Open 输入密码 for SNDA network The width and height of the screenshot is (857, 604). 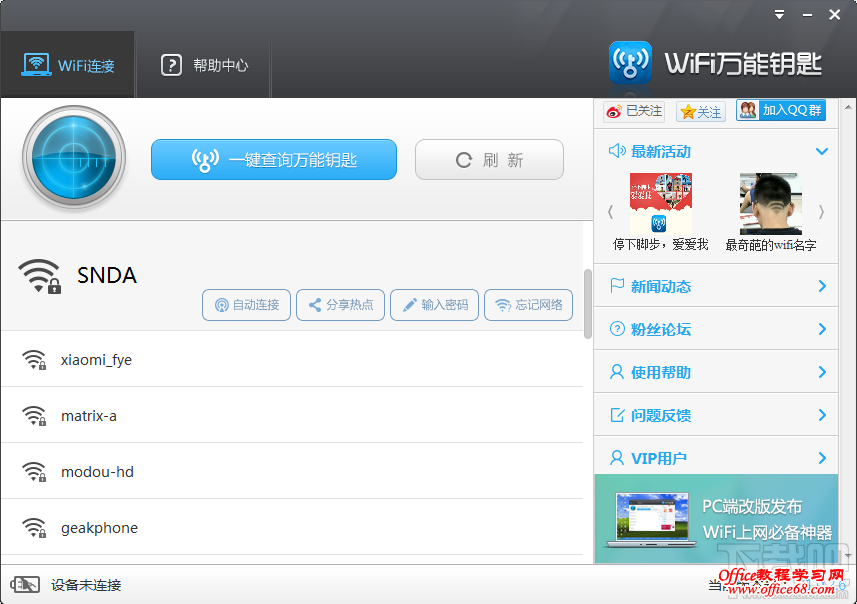click(434, 305)
